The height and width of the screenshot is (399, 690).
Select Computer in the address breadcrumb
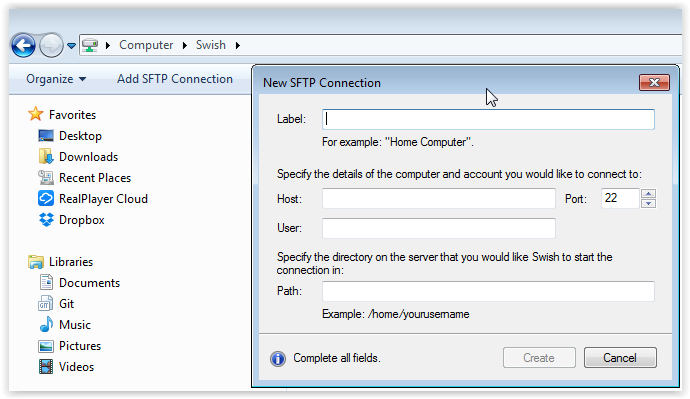coord(146,45)
